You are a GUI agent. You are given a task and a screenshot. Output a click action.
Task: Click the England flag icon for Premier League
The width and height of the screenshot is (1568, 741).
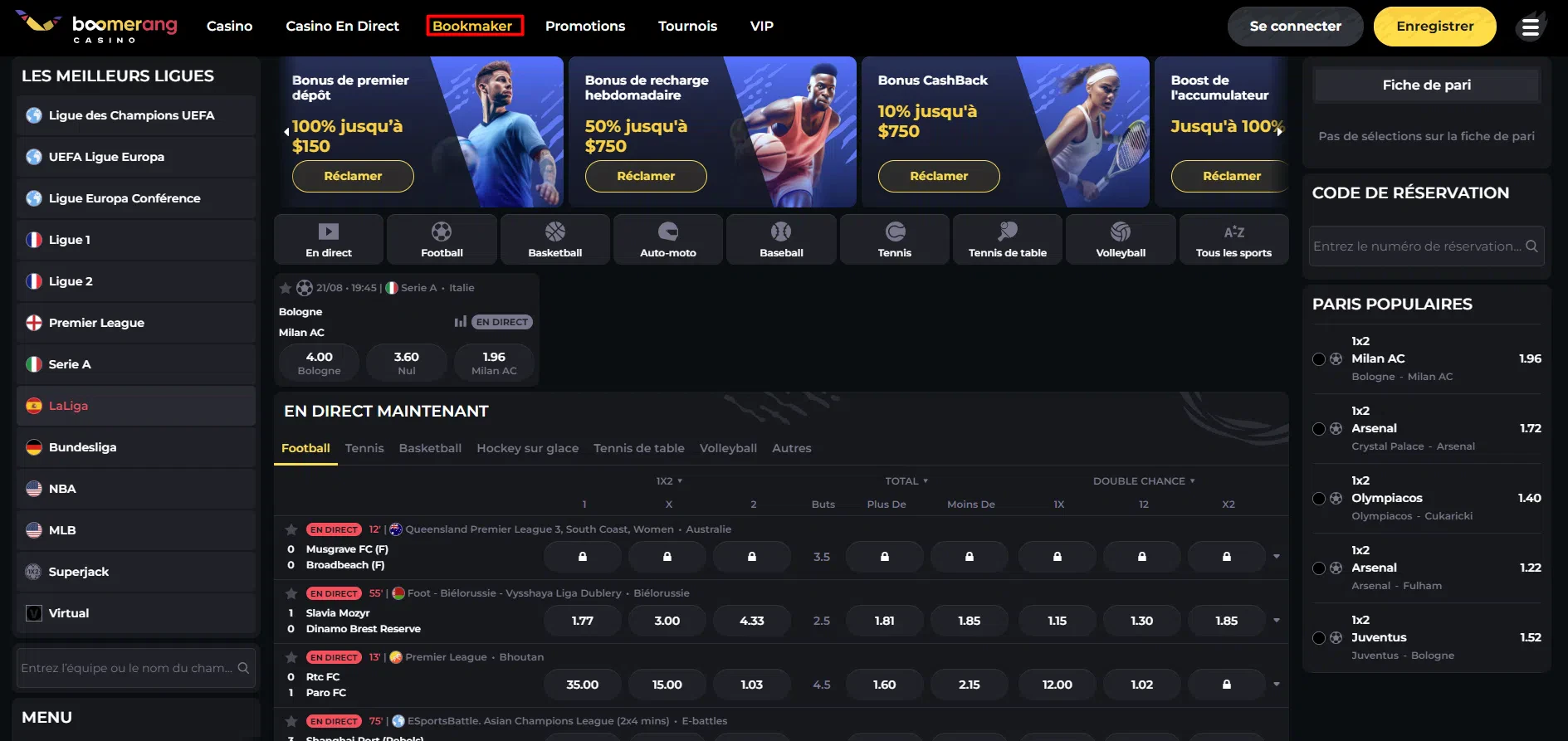(x=34, y=323)
